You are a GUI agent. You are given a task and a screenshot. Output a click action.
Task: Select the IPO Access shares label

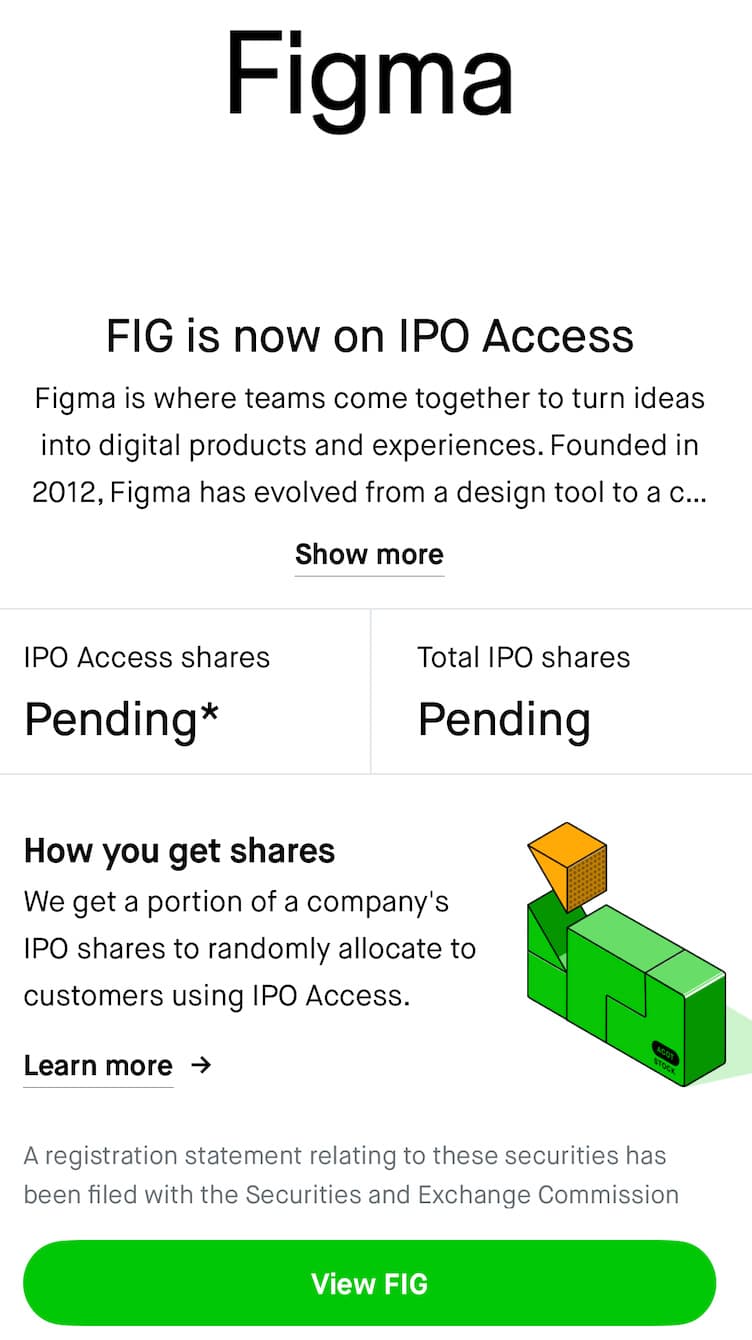(147, 657)
